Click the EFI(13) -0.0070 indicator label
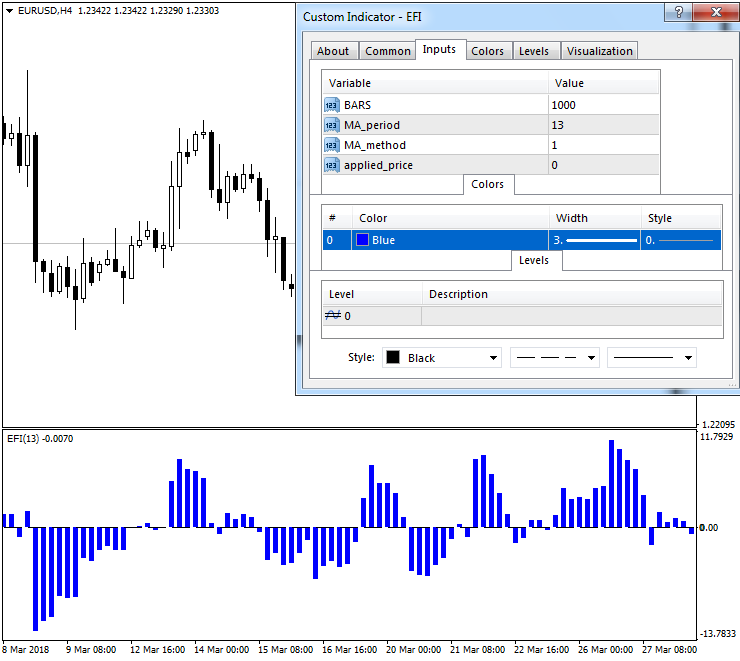 click(40, 439)
